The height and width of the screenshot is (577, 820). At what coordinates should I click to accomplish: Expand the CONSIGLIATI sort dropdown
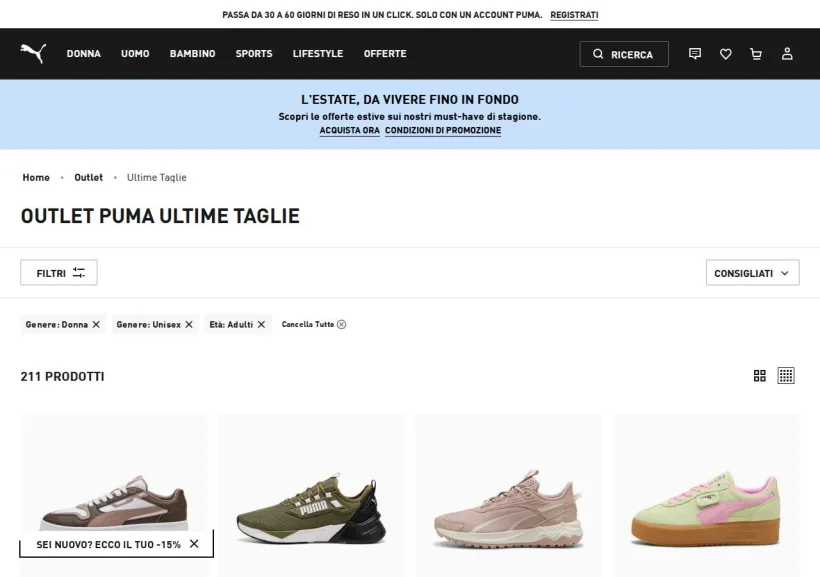(753, 273)
